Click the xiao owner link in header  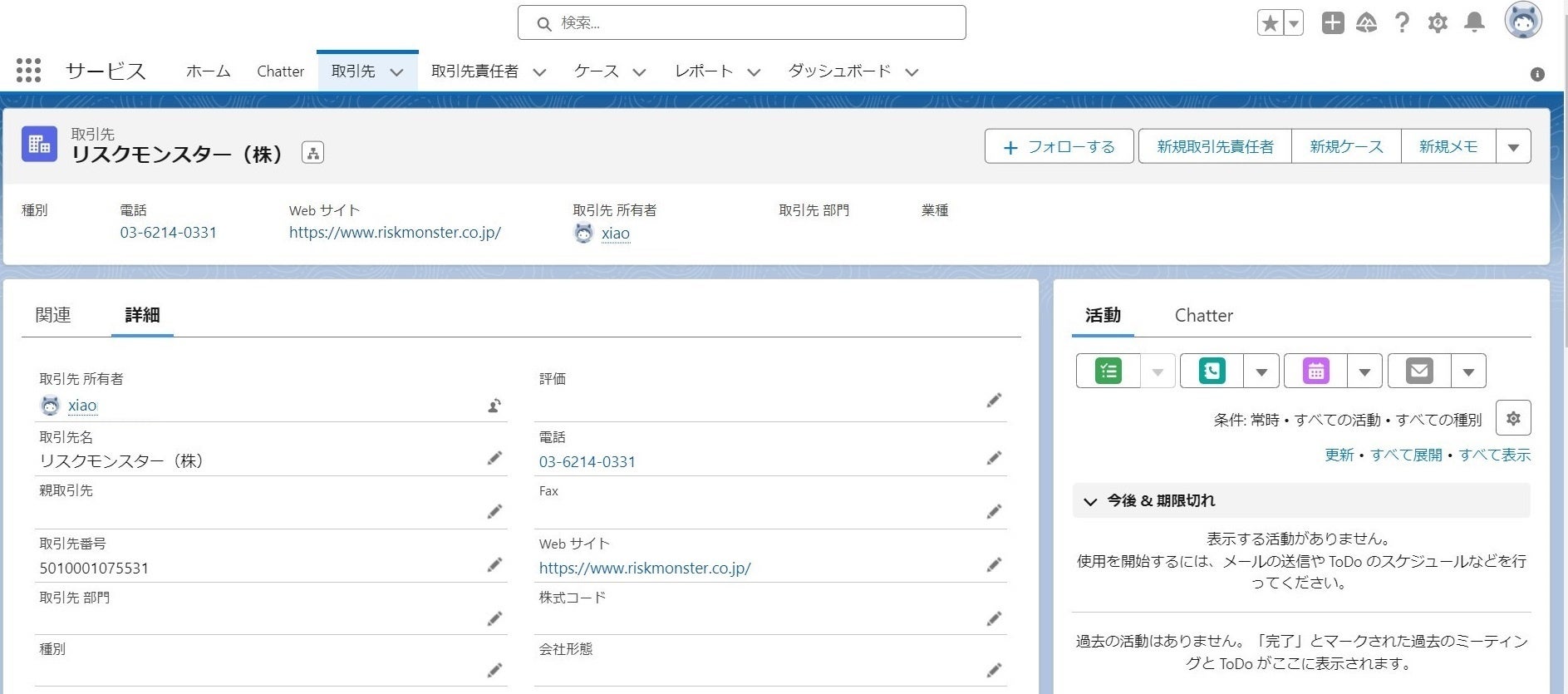pos(616,234)
